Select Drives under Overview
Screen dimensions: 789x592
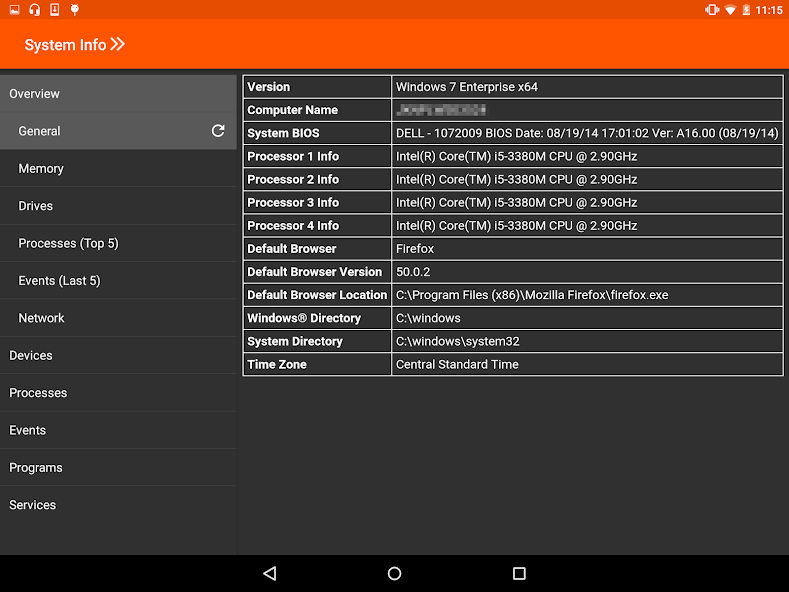[x=118, y=206]
